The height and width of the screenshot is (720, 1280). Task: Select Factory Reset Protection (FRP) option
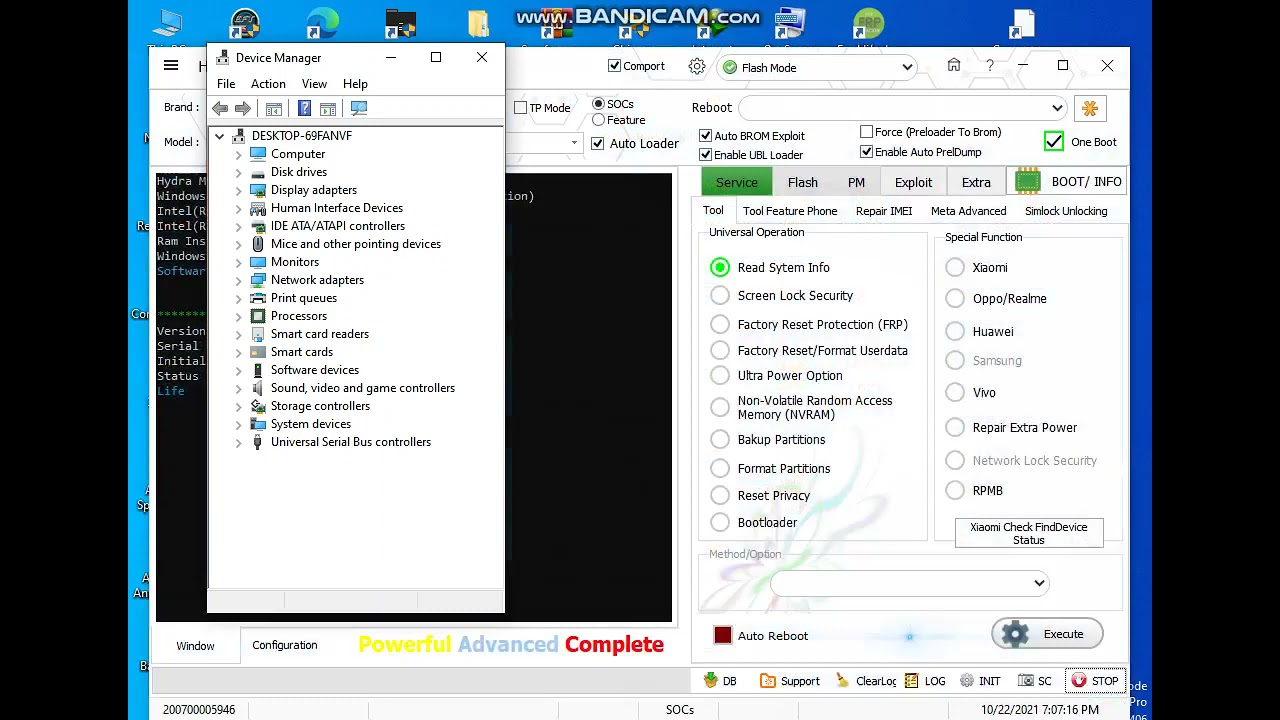[720, 324]
